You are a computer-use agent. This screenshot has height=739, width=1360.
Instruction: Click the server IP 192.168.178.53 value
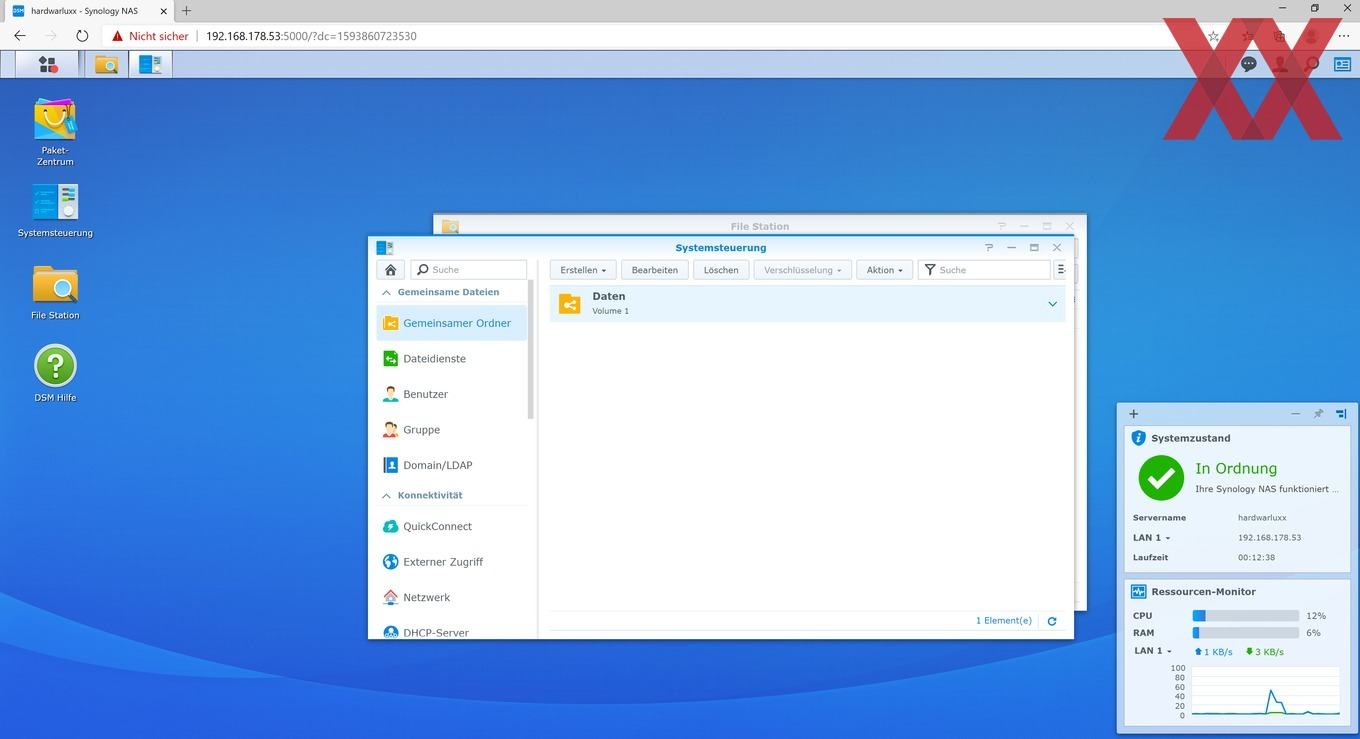[1269, 538]
